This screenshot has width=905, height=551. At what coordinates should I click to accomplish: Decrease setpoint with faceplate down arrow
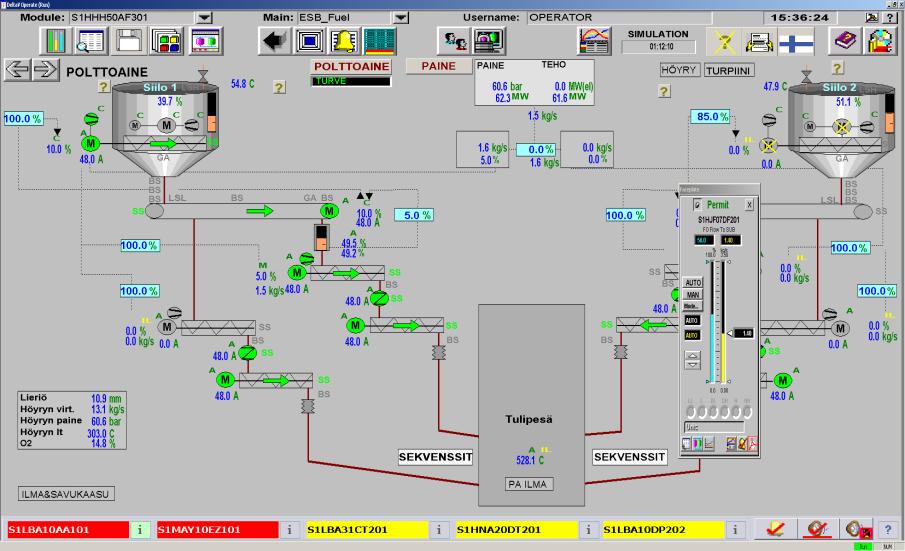[x=693, y=365]
